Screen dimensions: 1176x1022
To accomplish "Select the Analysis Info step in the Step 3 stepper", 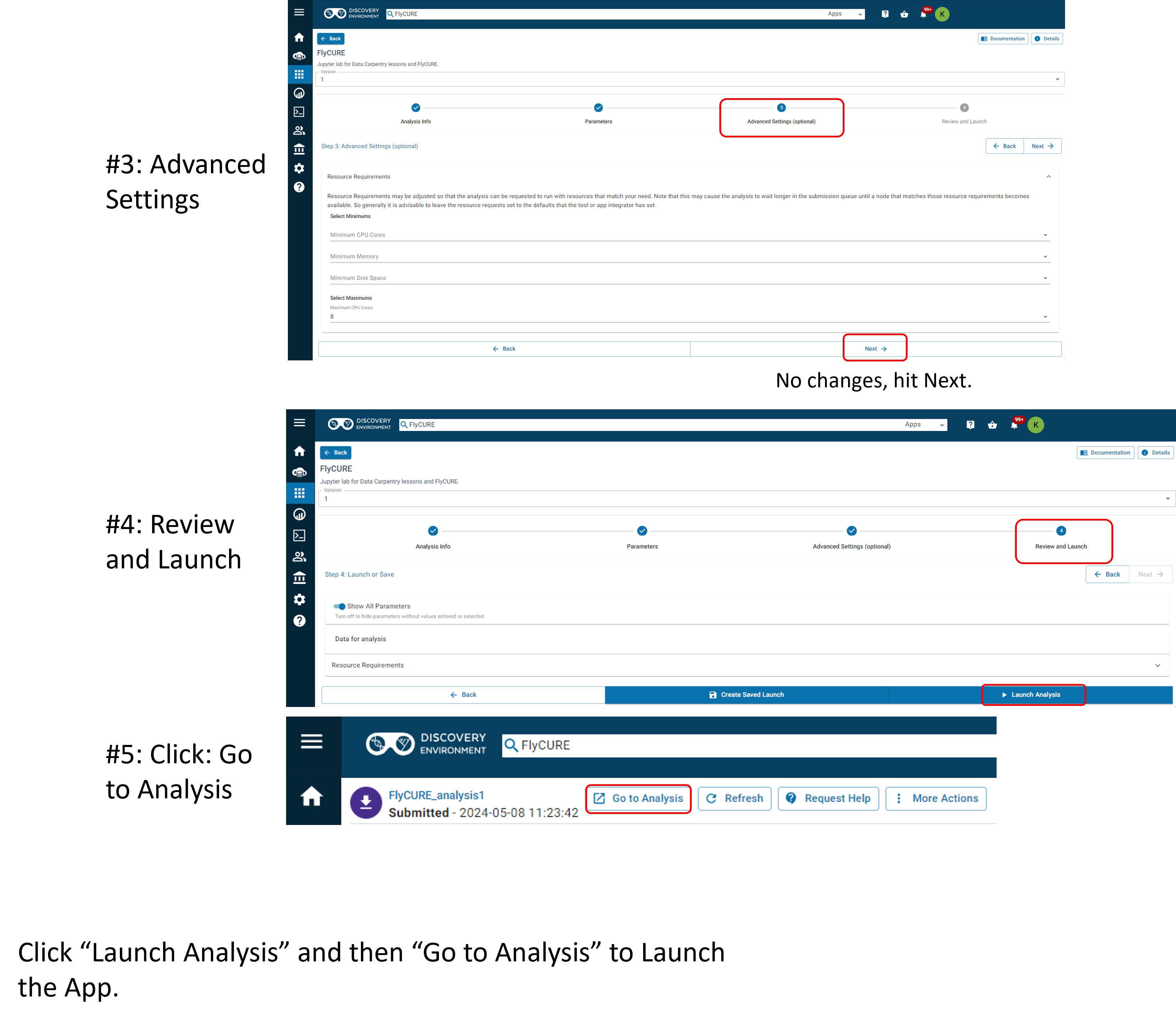I will [416, 113].
